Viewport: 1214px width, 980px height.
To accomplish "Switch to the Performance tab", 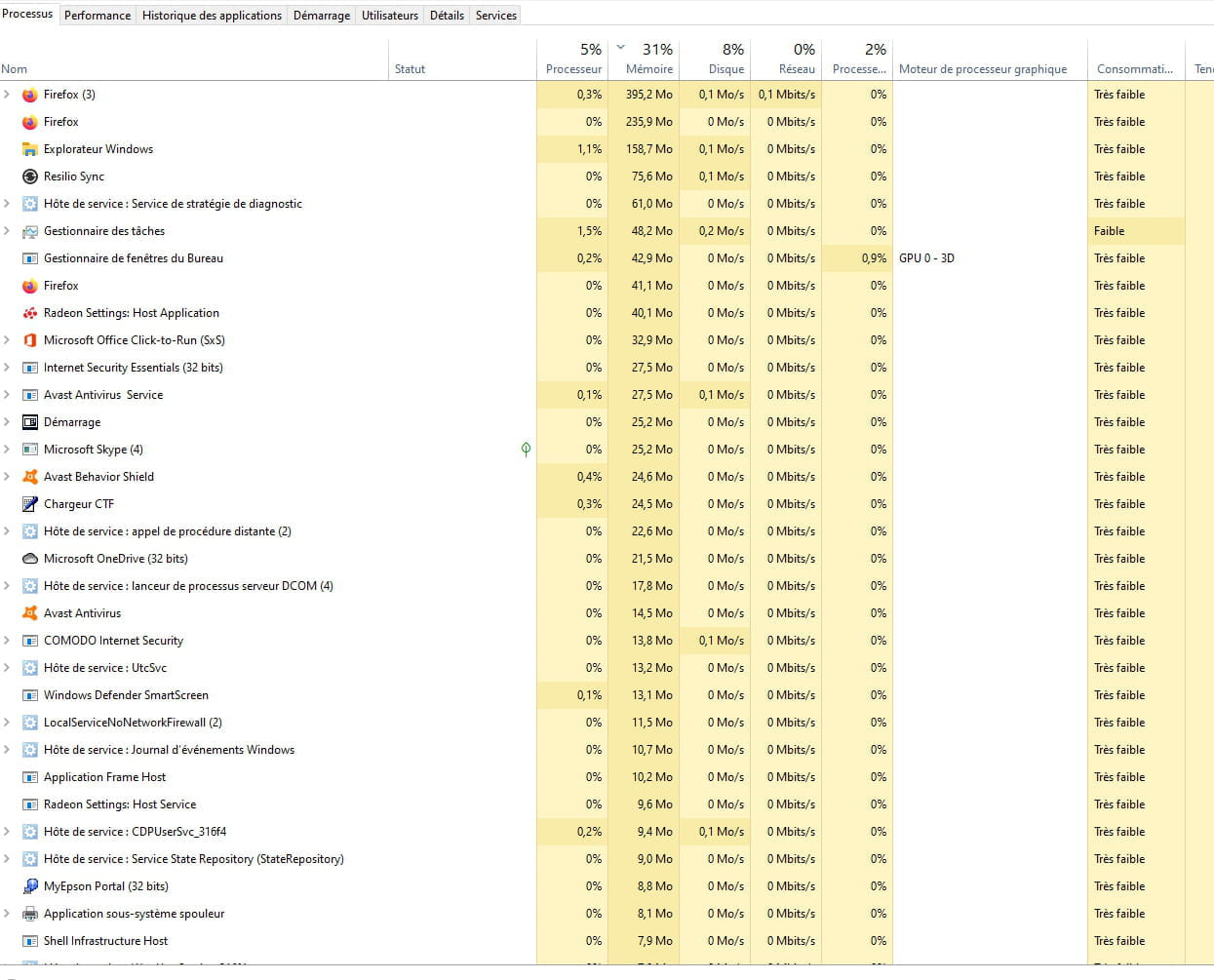I will pyautogui.click(x=98, y=16).
